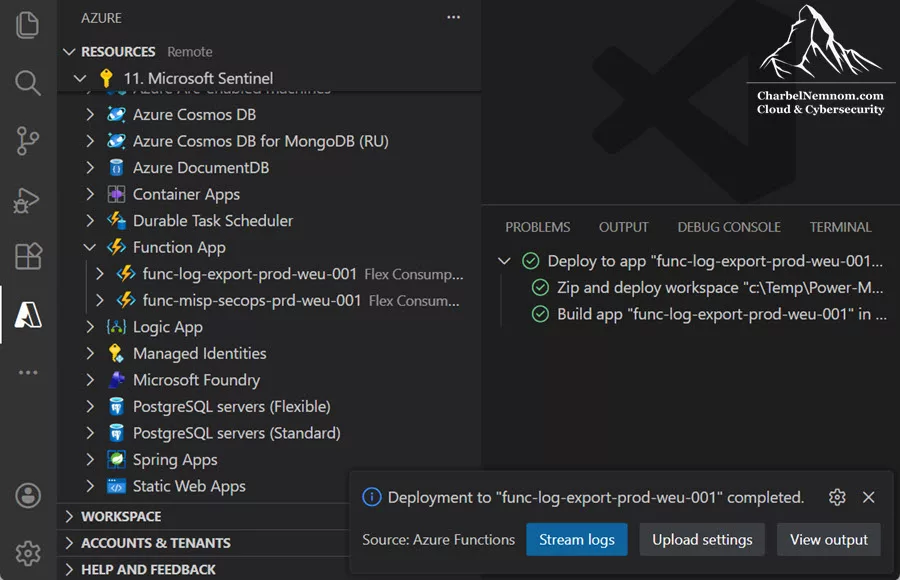Screen dimensions: 900x580
Task: Open the Explorer view in activity bar
Action: tap(28, 25)
